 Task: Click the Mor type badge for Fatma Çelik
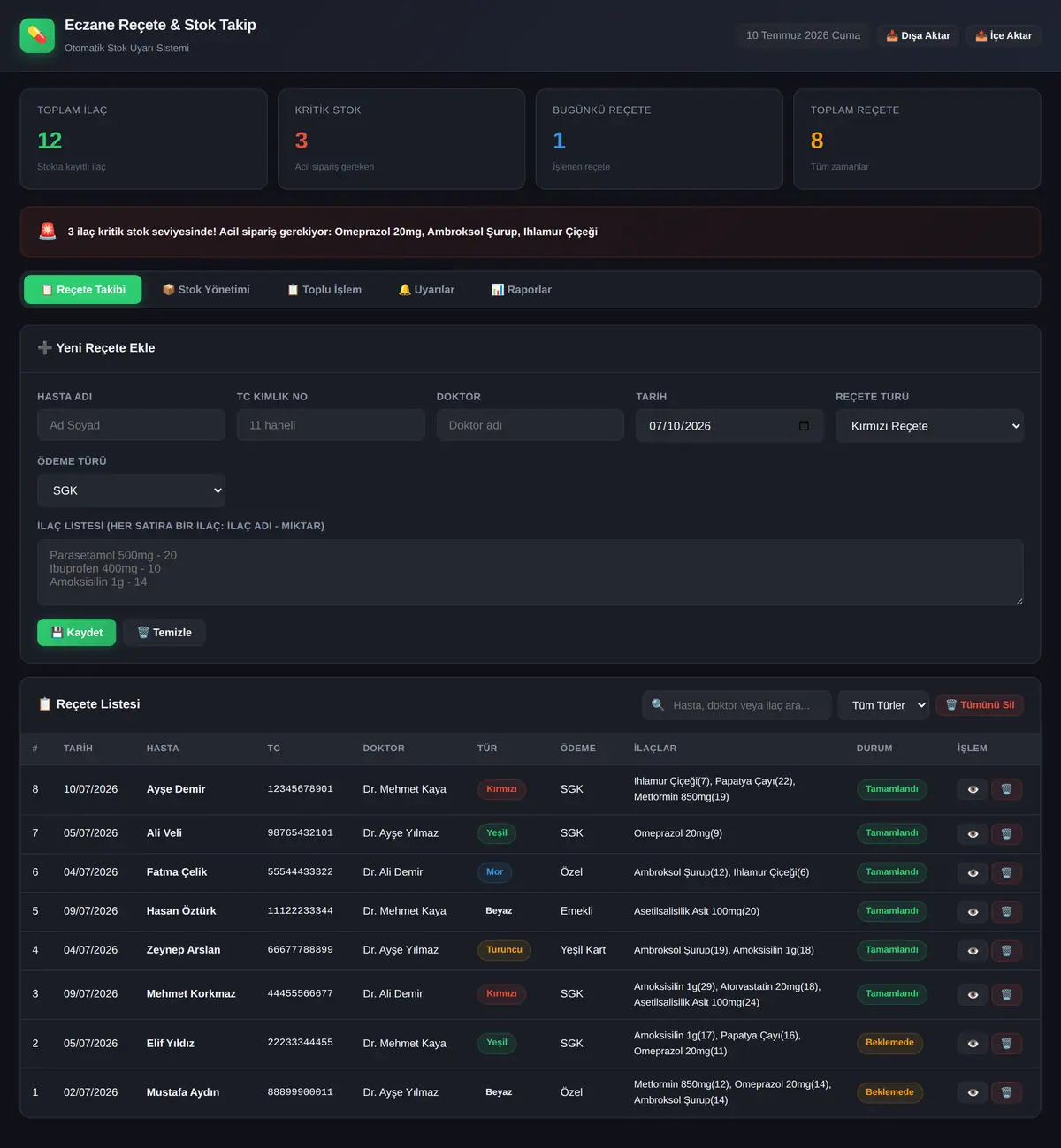point(494,872)
